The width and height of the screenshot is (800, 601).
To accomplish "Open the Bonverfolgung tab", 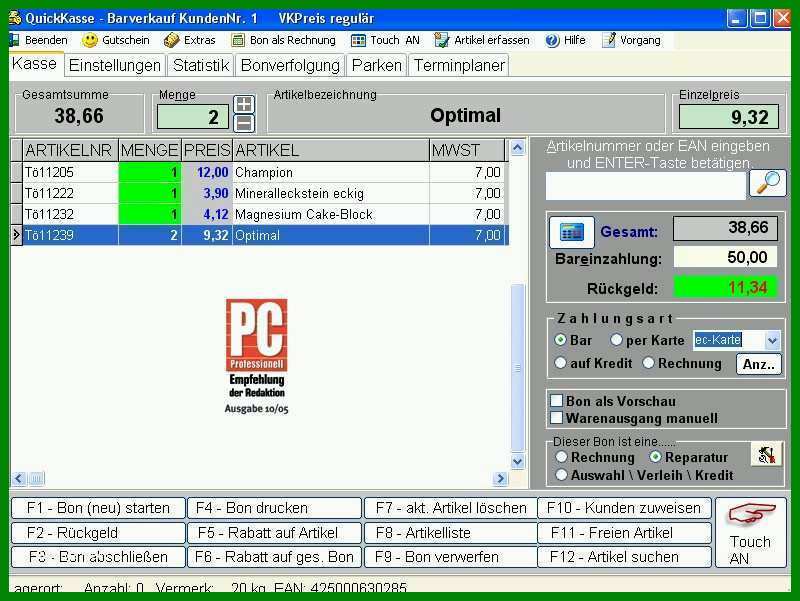I will pyautogui.click(x=290, y=65).
